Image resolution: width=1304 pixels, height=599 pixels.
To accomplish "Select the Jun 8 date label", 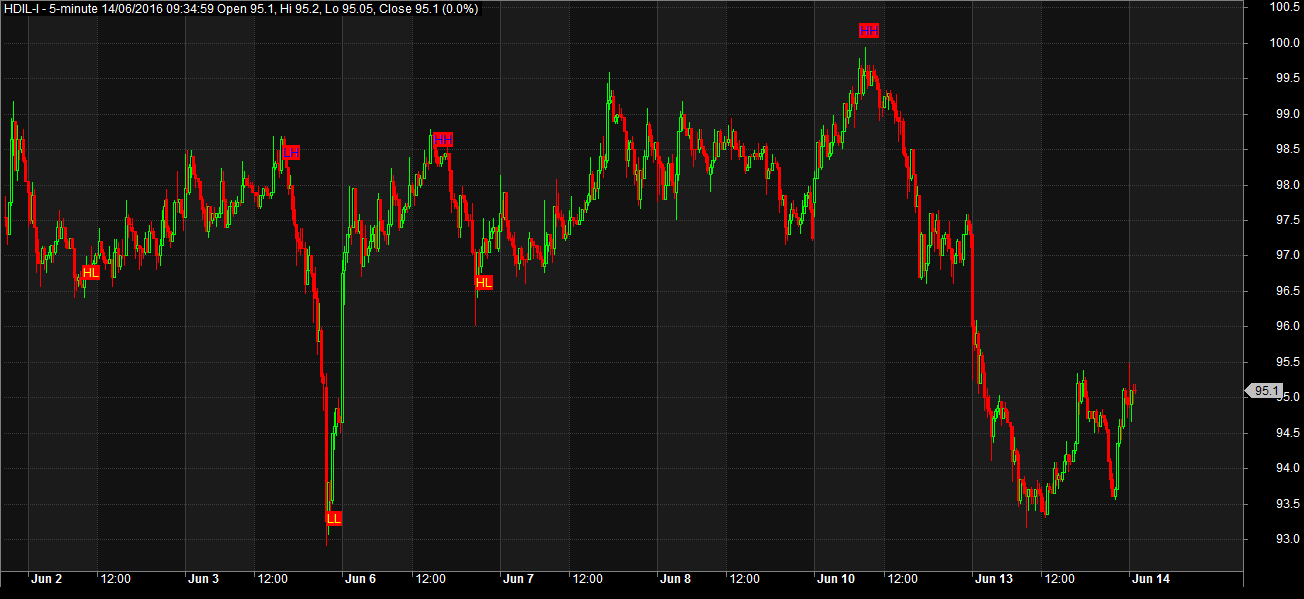I will point(675,579).
